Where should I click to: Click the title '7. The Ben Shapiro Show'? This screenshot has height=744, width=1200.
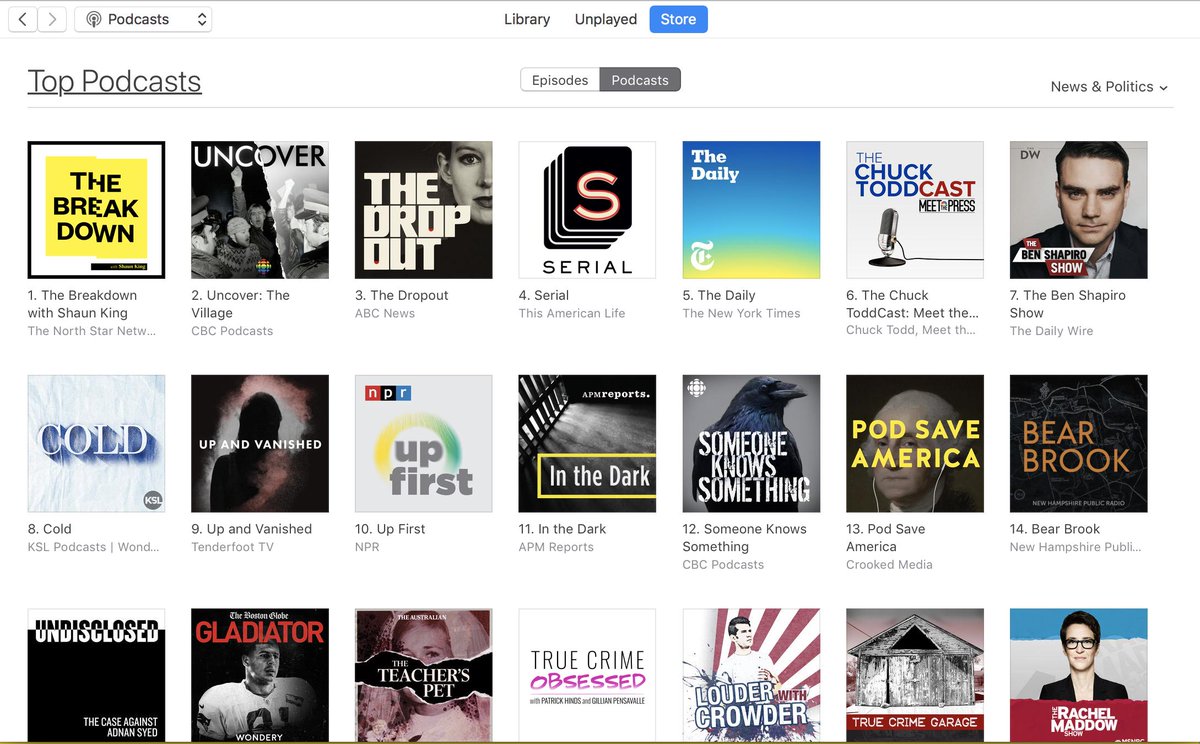pos(1068,304)
